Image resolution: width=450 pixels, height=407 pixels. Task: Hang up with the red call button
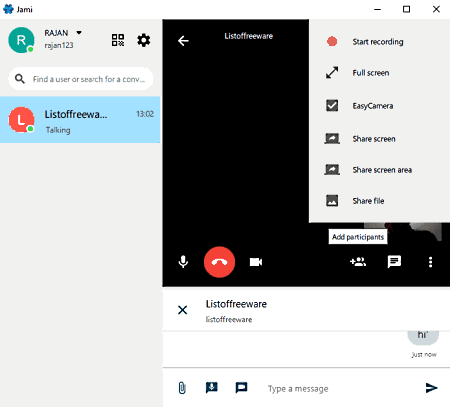pos(219,262)
